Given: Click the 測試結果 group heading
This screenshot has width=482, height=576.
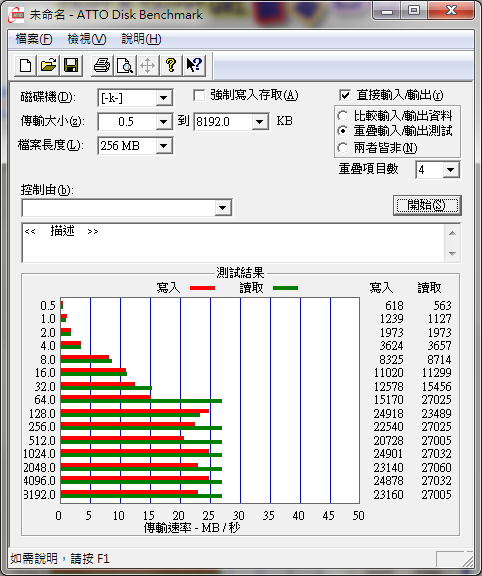Looking at the screenshot, I should click(x=240, y=273).
